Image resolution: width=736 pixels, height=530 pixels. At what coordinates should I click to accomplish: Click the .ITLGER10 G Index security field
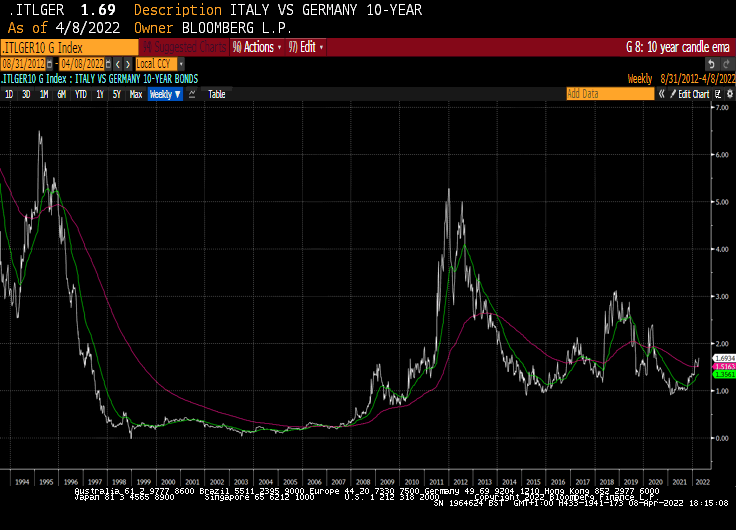click(69, 47)
